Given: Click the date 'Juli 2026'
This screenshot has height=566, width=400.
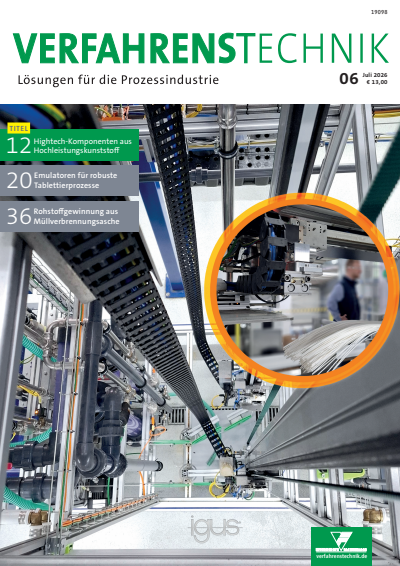Looking at the screenshot, I should [375, 75].
